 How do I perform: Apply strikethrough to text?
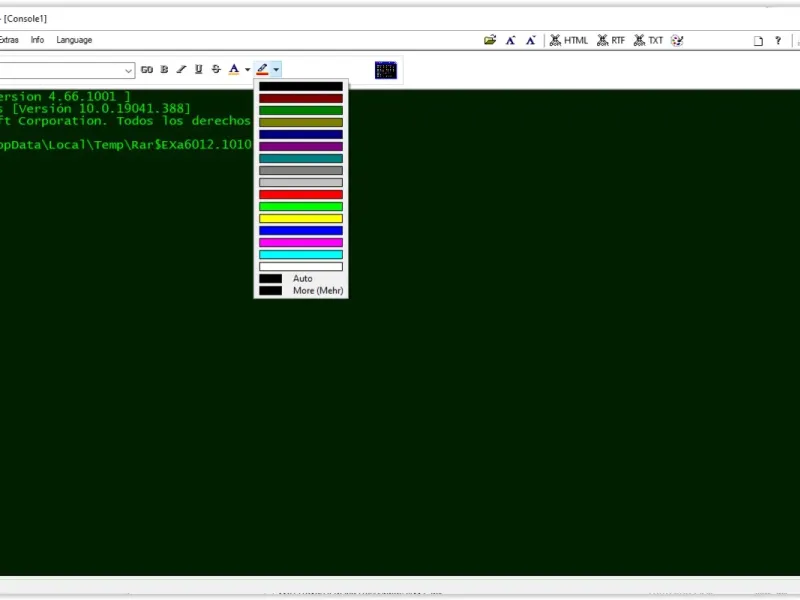[x=215, y=70]
